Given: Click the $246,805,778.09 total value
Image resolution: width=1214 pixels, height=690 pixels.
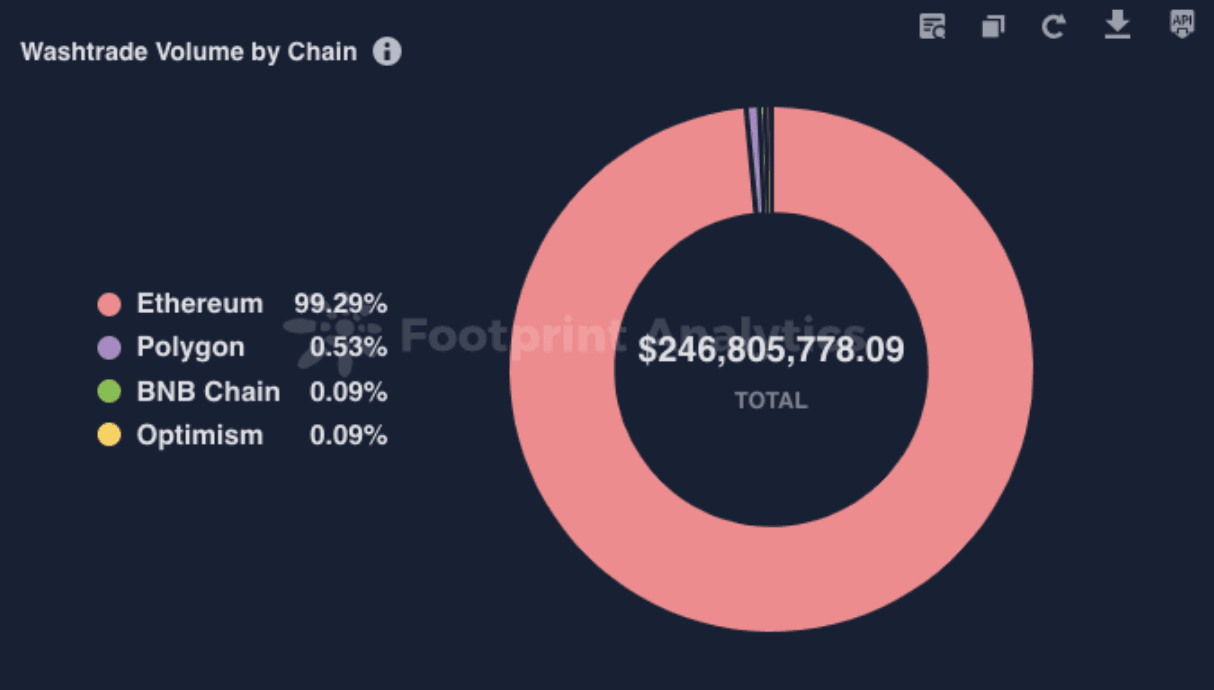Looking at the screenshot, I should pyautogui.click(x=771, y=350).
